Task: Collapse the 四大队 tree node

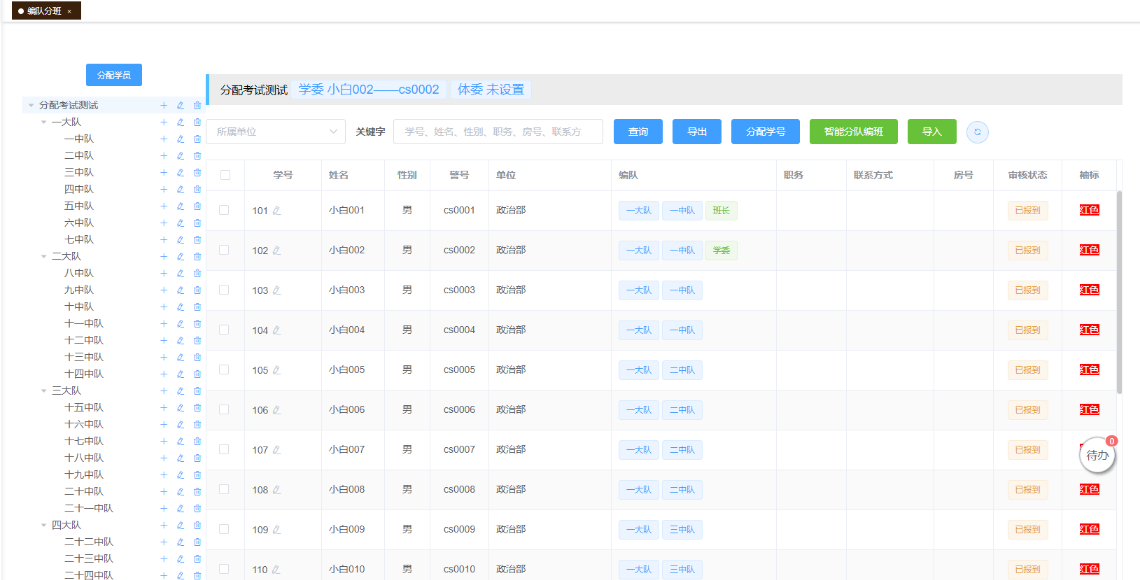Action: pyautogui.click(x=44, y=525)
